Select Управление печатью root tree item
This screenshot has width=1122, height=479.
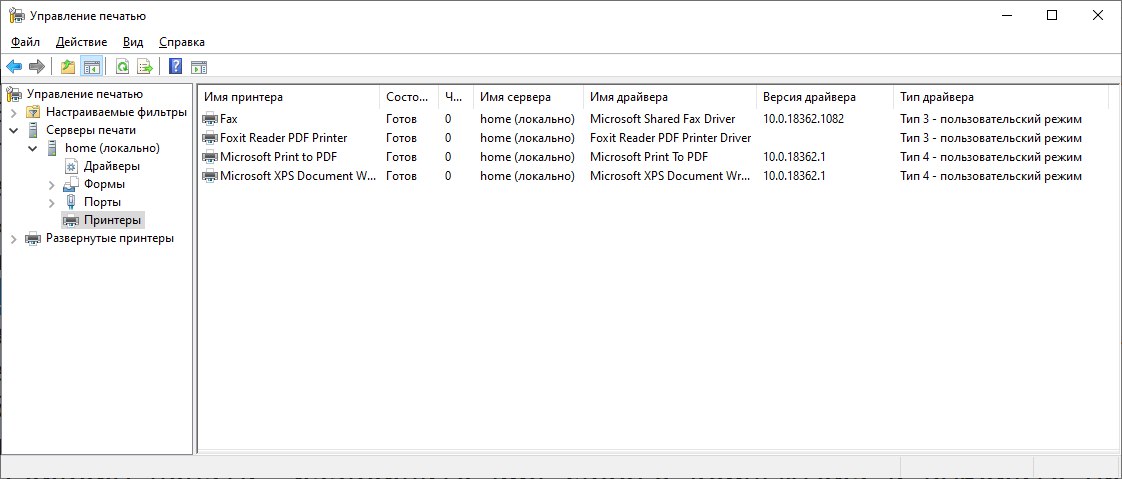pyautogui.click(x=84, y=94)
